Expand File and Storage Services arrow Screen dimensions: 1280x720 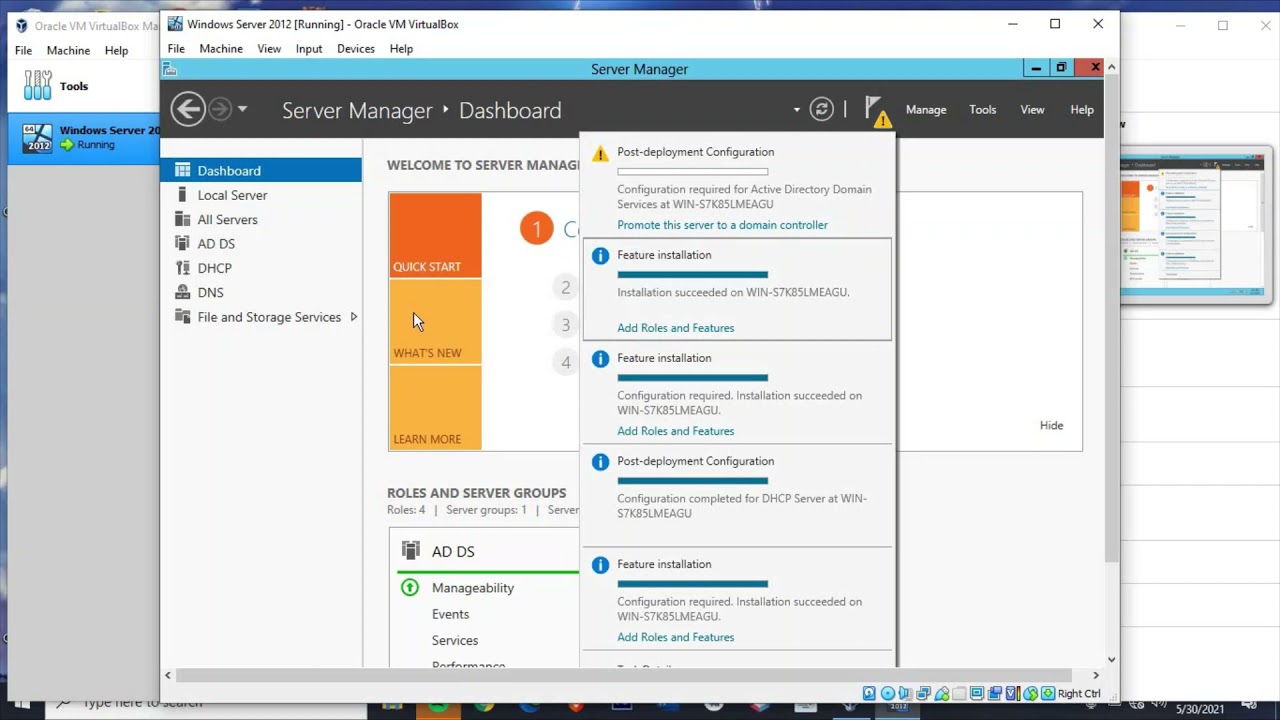[353, 317]
